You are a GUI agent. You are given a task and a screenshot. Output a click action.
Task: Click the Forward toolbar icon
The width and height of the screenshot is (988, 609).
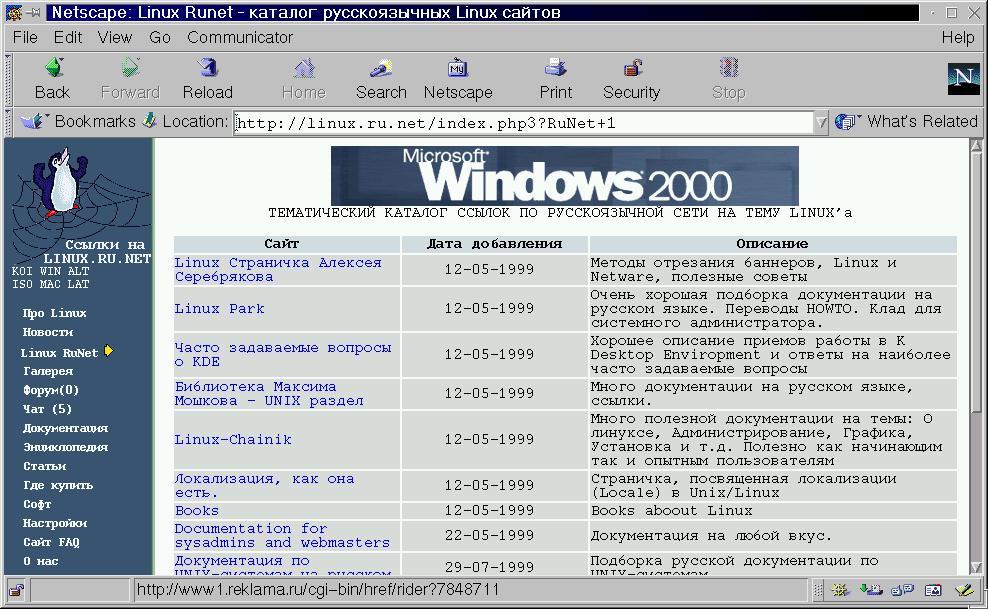(130, 68)
